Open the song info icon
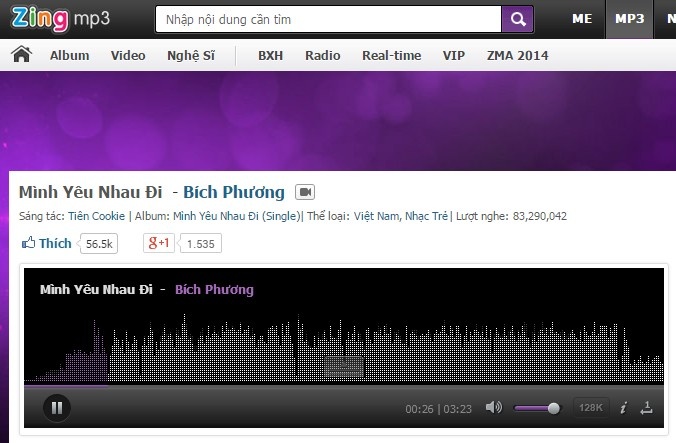 [623, 408]
